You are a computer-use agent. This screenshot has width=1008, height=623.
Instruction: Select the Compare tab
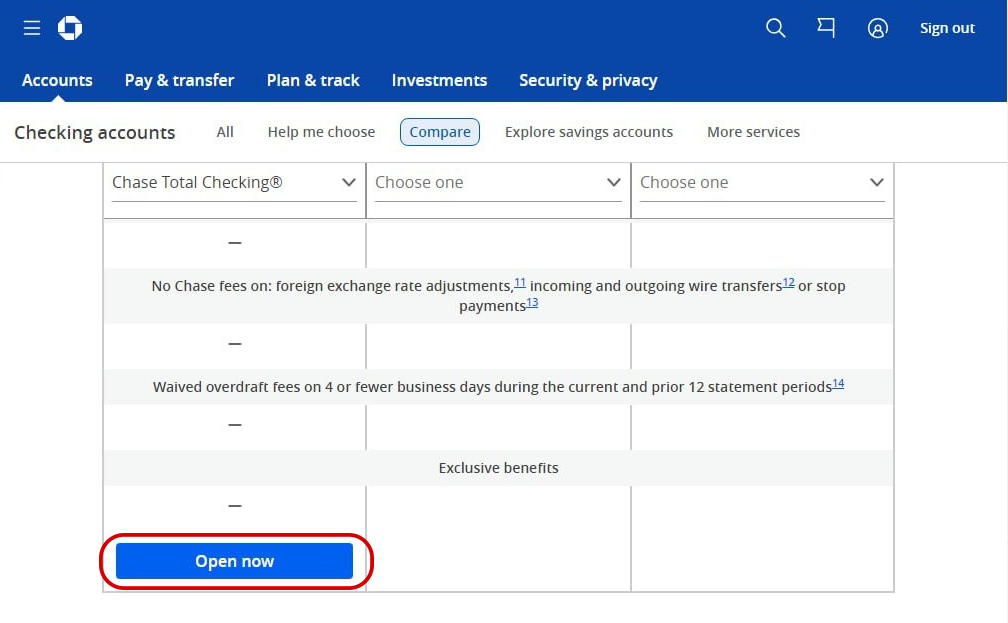coord(440,132)
